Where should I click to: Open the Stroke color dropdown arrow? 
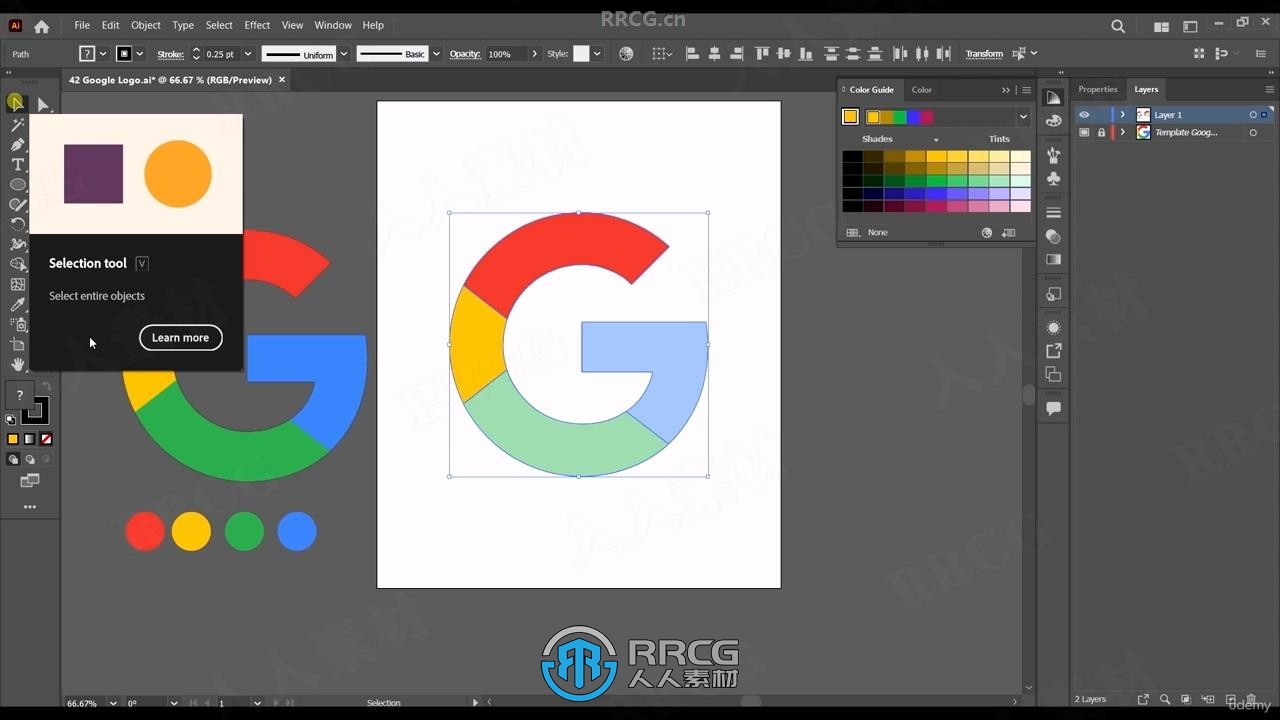pos(139,54)
